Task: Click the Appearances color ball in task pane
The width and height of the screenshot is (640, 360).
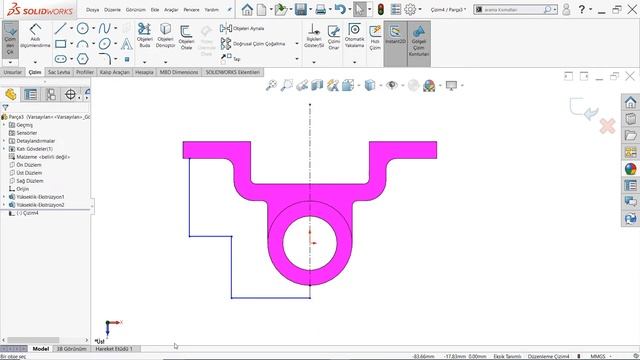Action: coord(631,169)
